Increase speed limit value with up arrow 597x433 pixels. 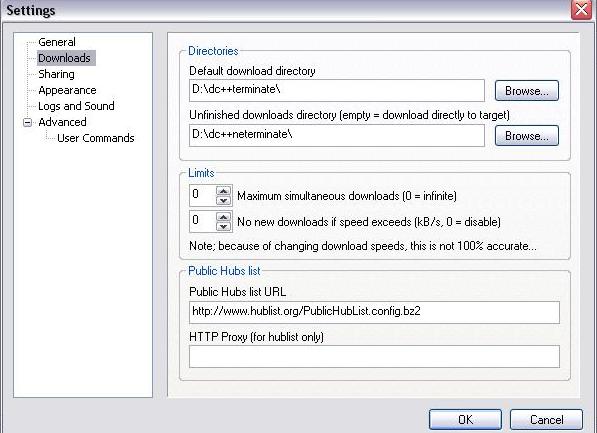pyautogui.click(x=223, y=217)
